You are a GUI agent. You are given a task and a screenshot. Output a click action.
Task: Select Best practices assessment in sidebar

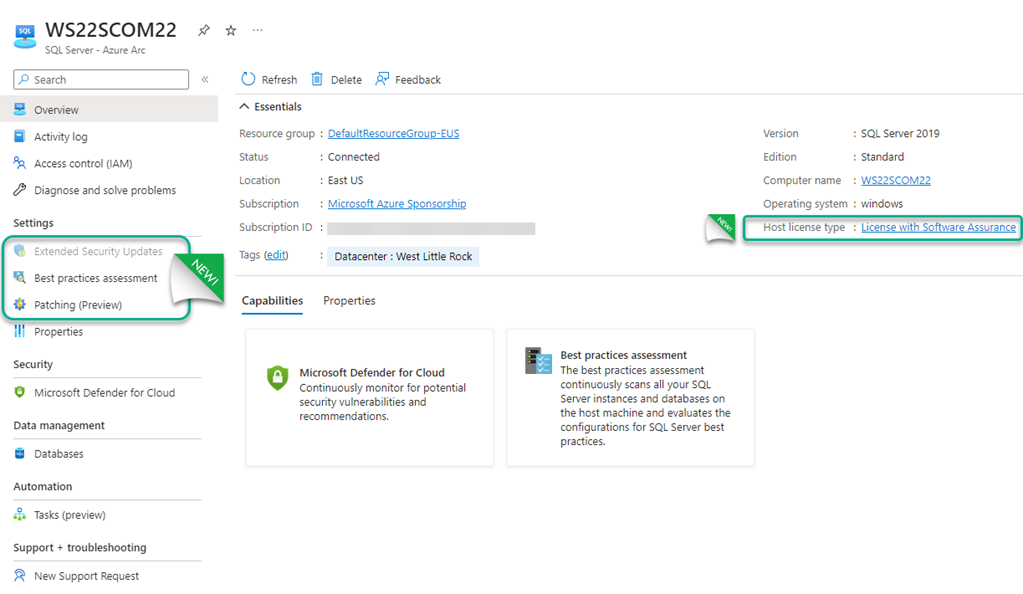pos(95,278)
